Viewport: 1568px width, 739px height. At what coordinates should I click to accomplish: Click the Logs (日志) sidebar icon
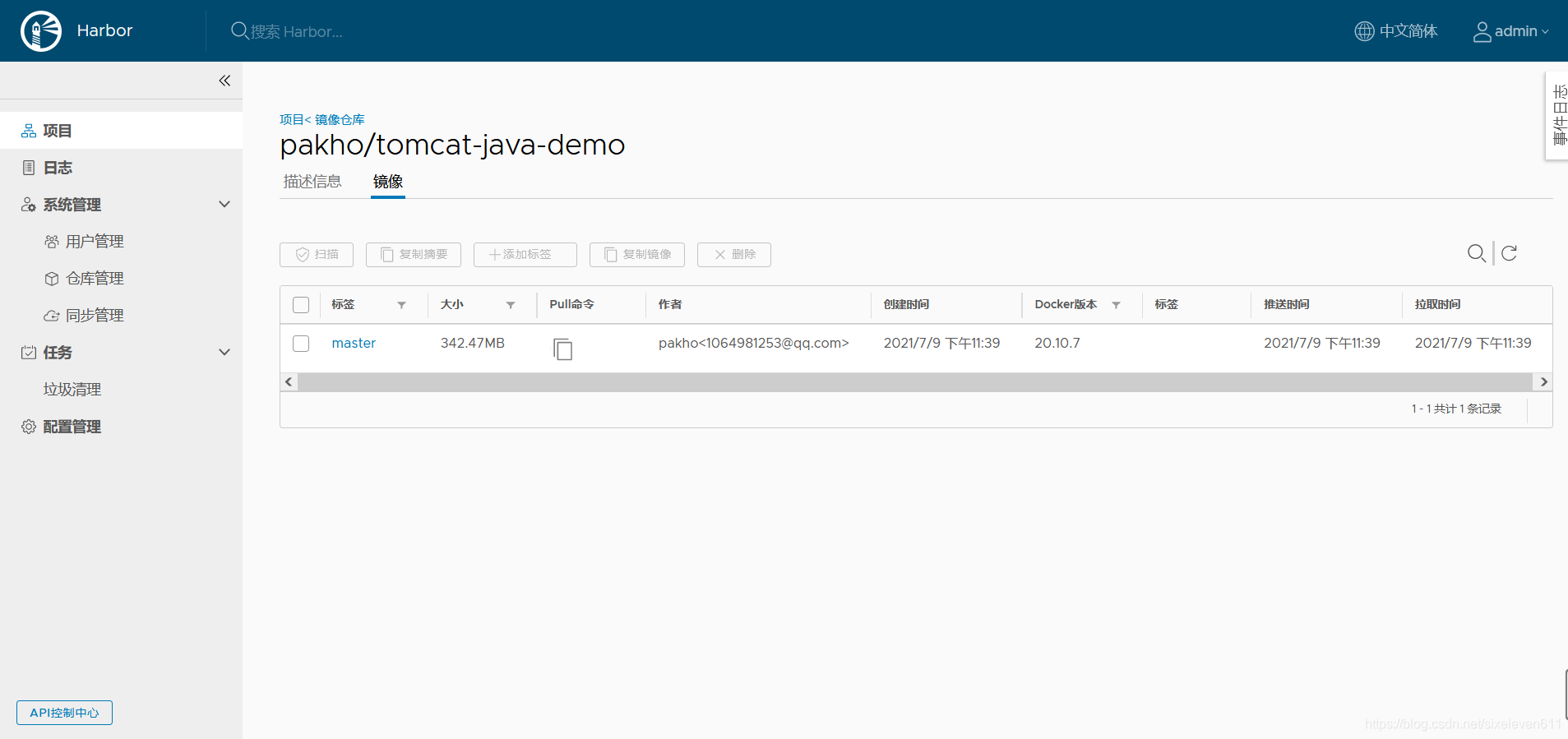click(29, 168)
